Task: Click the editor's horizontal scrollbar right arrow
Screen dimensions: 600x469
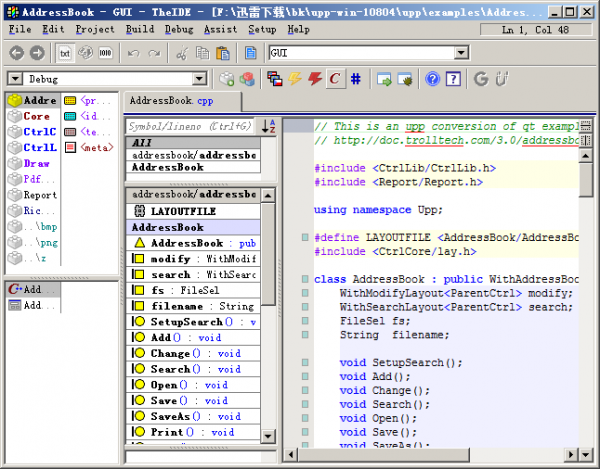Action: point(569,456)
